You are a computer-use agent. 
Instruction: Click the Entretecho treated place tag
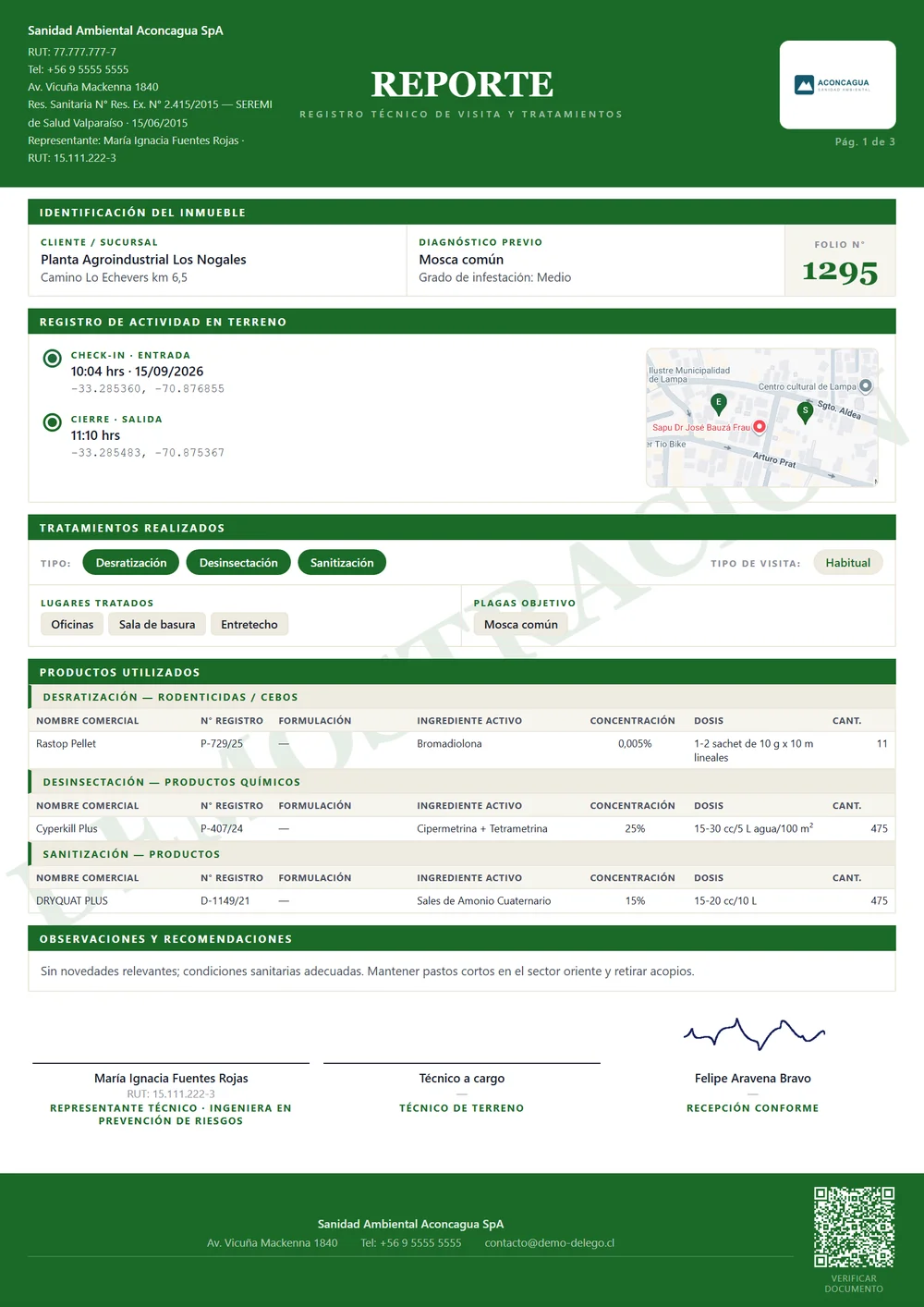click(x=249, y=625)
